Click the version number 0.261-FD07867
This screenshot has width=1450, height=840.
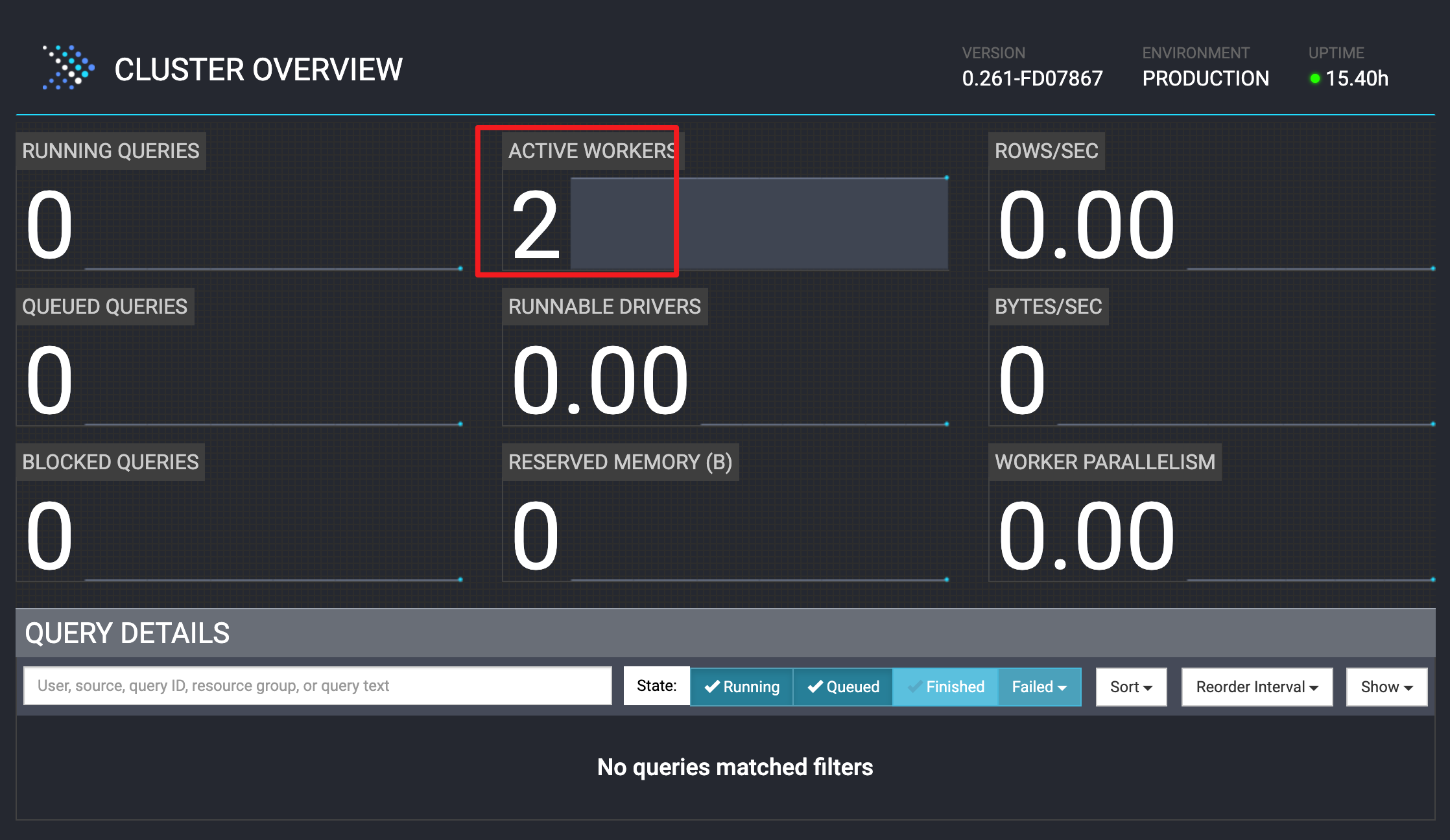[x=1032, y=78]
